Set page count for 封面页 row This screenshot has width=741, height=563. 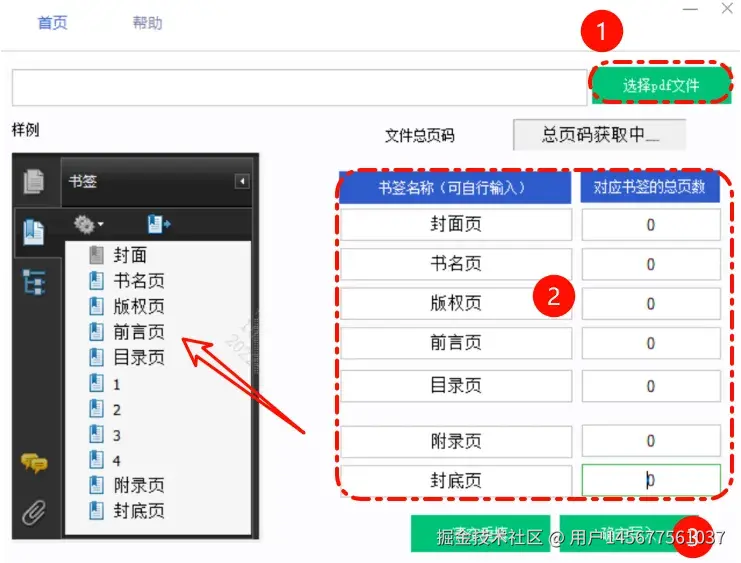651,225
